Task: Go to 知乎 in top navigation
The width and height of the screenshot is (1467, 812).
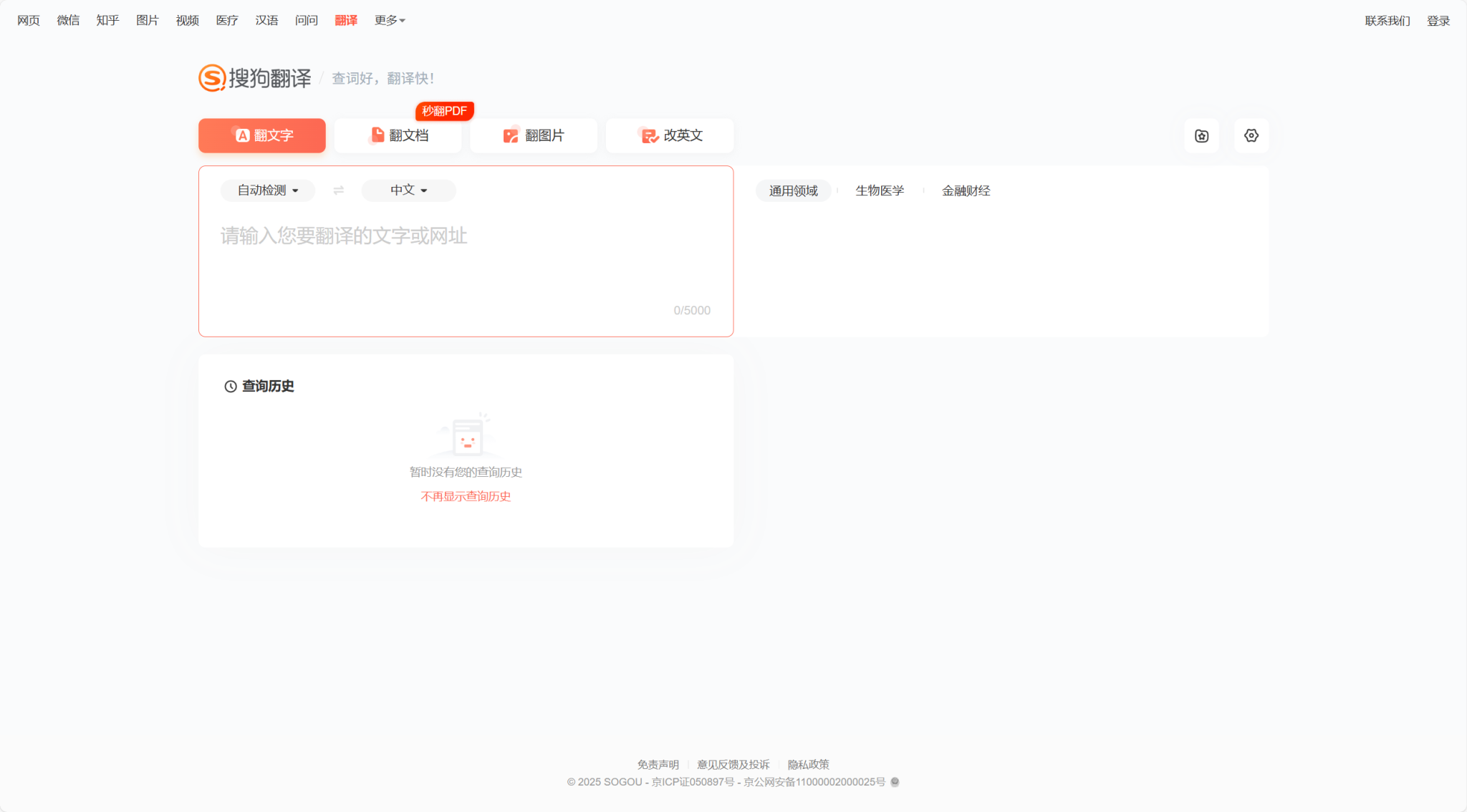Action: tap(107, 21)
